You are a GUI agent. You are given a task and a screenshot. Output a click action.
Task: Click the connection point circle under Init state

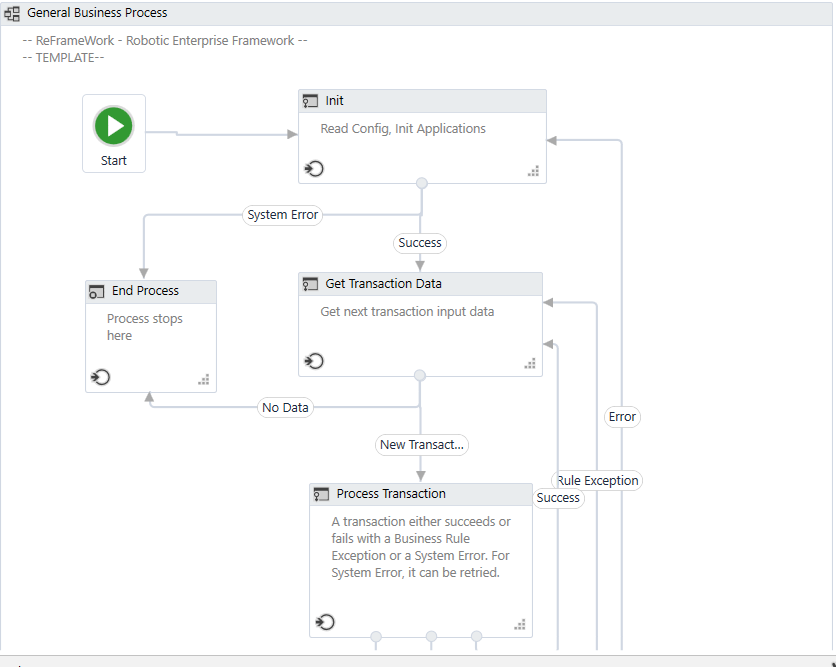421,182
